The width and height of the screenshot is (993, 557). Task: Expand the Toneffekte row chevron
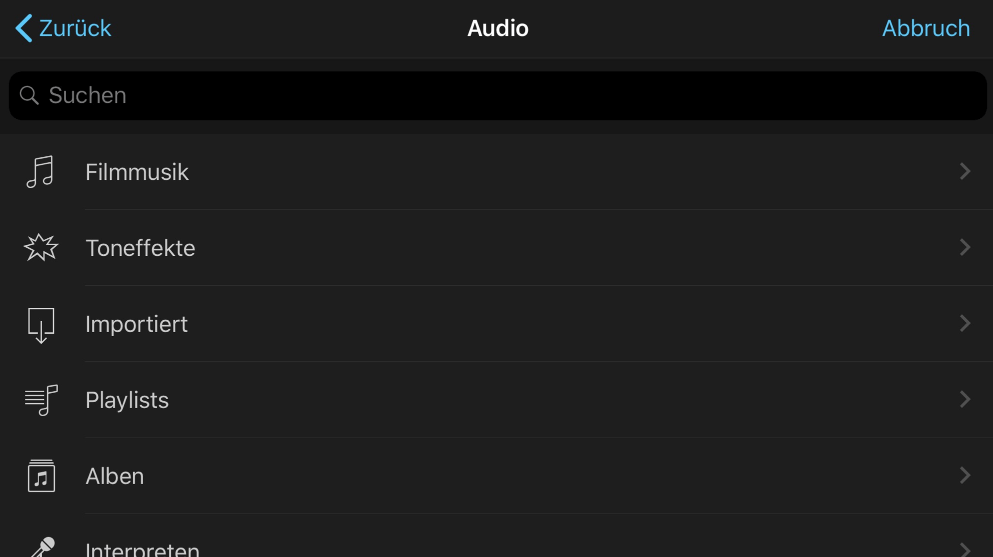(x=965, y=248)
